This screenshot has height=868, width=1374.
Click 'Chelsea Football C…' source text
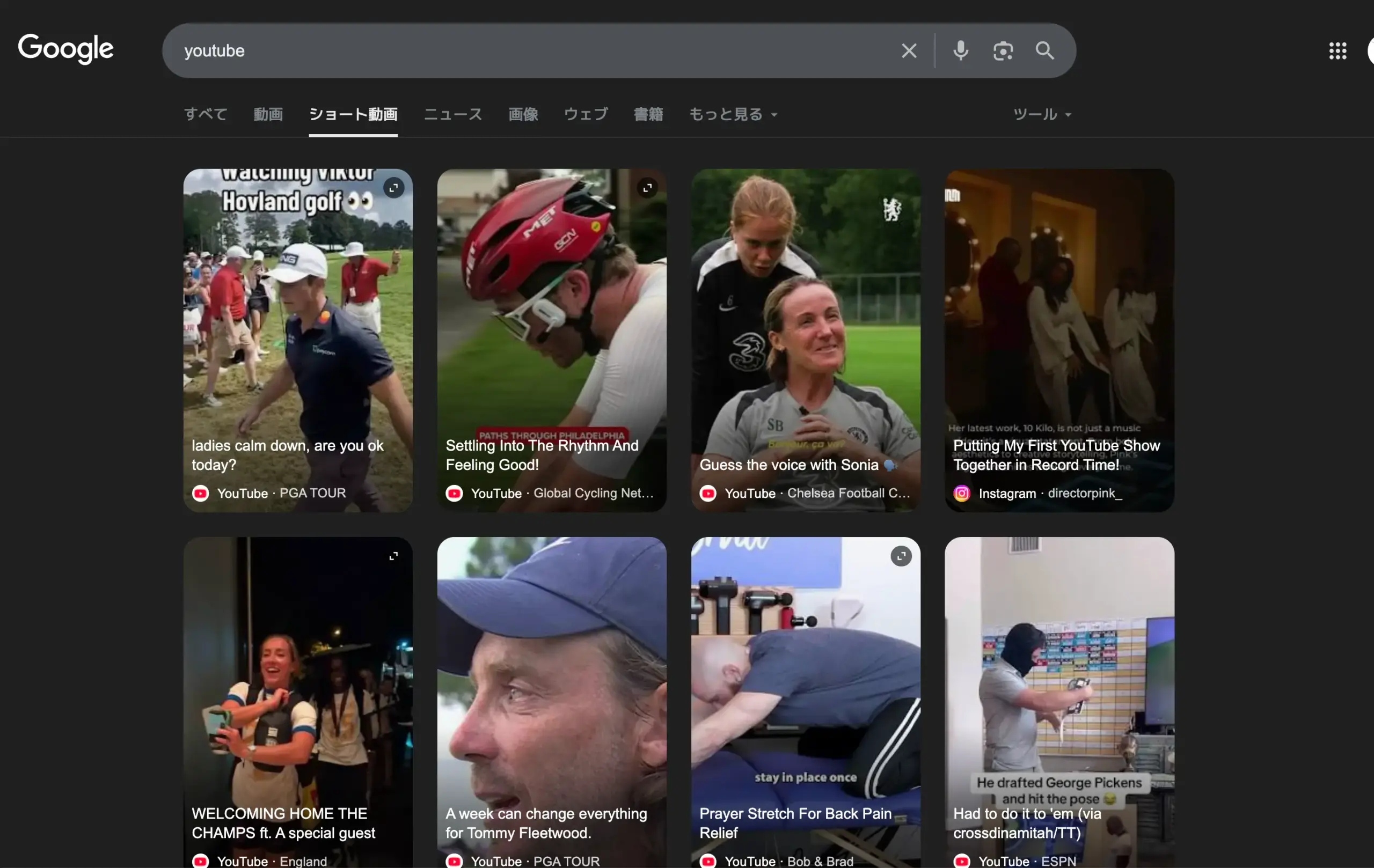click(x=849, y=494)
